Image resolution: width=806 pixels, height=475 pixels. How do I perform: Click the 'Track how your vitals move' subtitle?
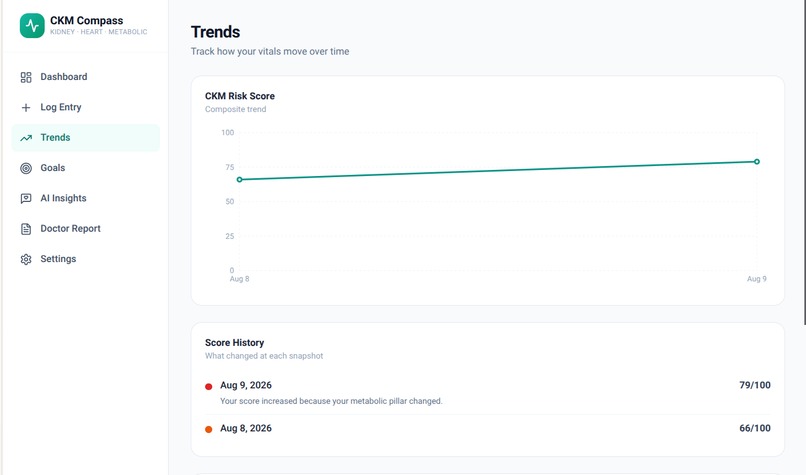270,51
